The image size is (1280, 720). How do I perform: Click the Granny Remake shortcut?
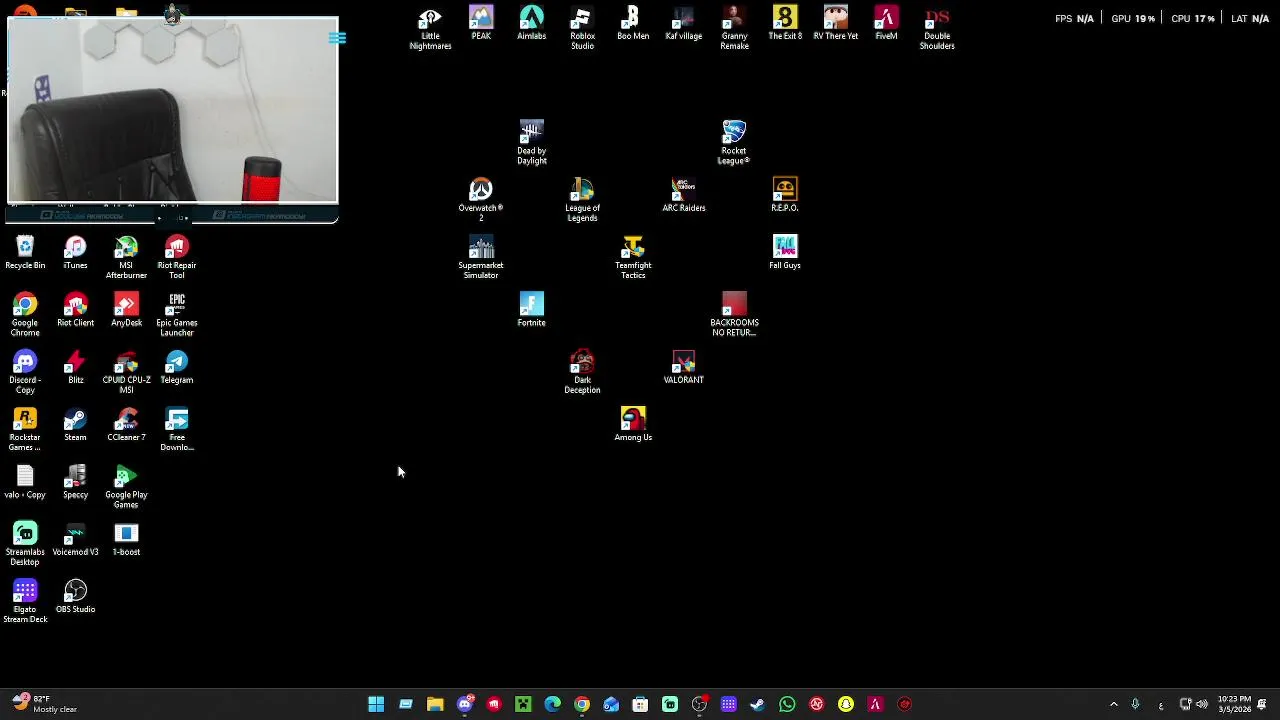tap(734, 28)
